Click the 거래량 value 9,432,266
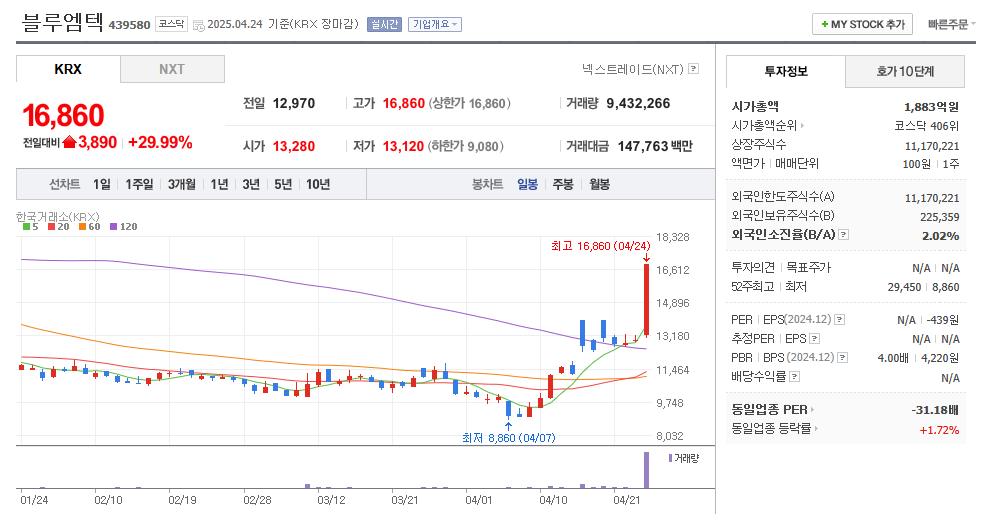 [638, 103]
